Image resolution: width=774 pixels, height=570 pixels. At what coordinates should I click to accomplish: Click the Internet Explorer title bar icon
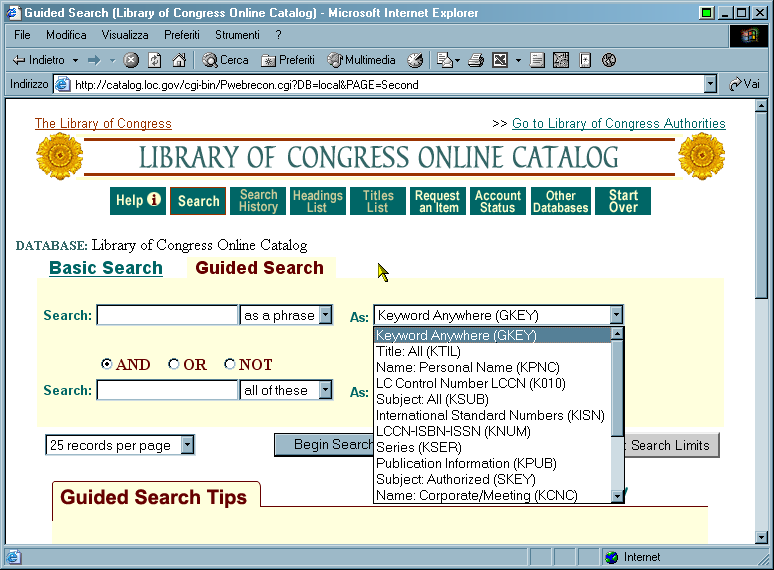pos(14,12)
